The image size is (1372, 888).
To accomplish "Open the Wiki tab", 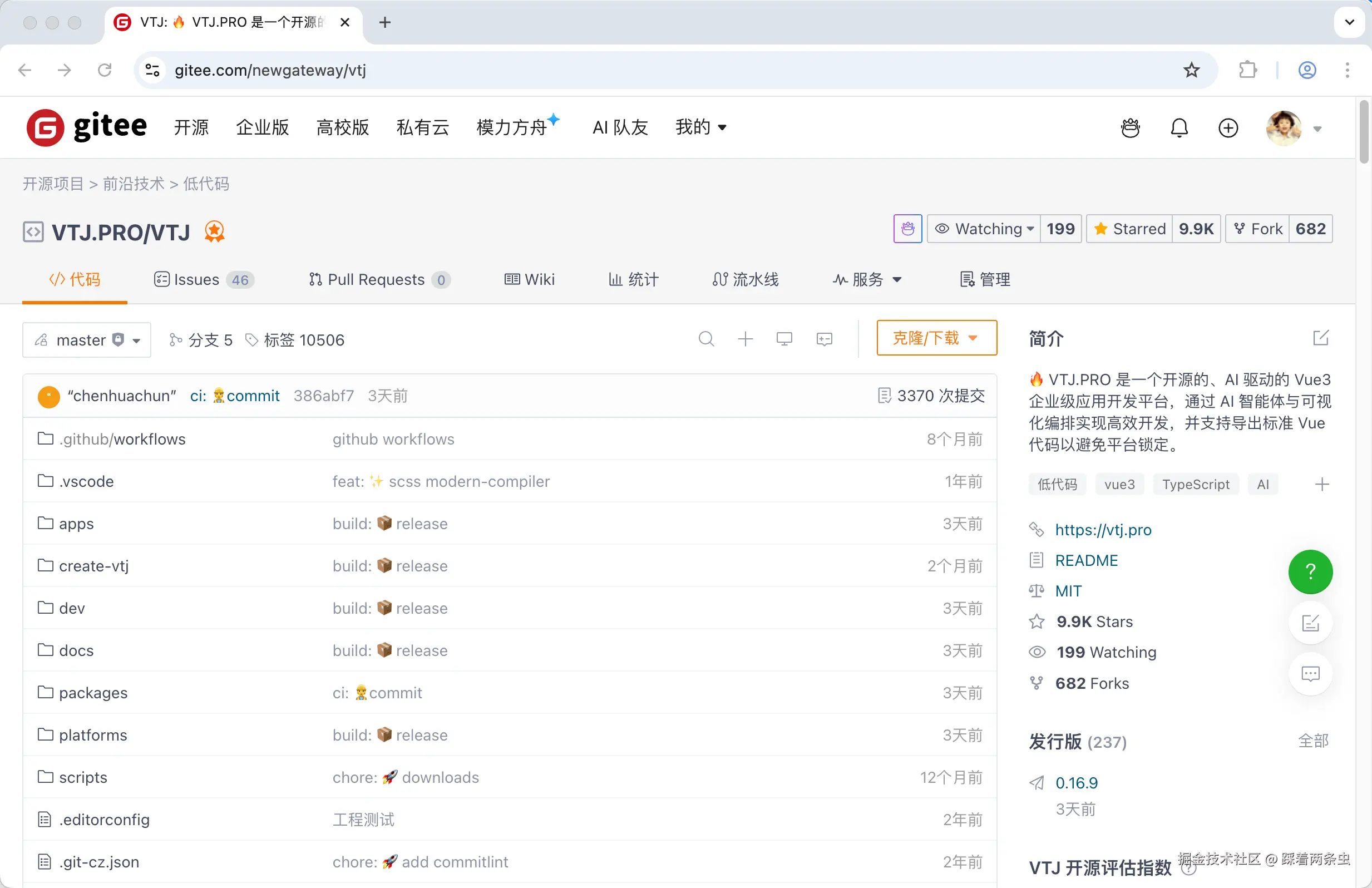I will pos(529,280).
